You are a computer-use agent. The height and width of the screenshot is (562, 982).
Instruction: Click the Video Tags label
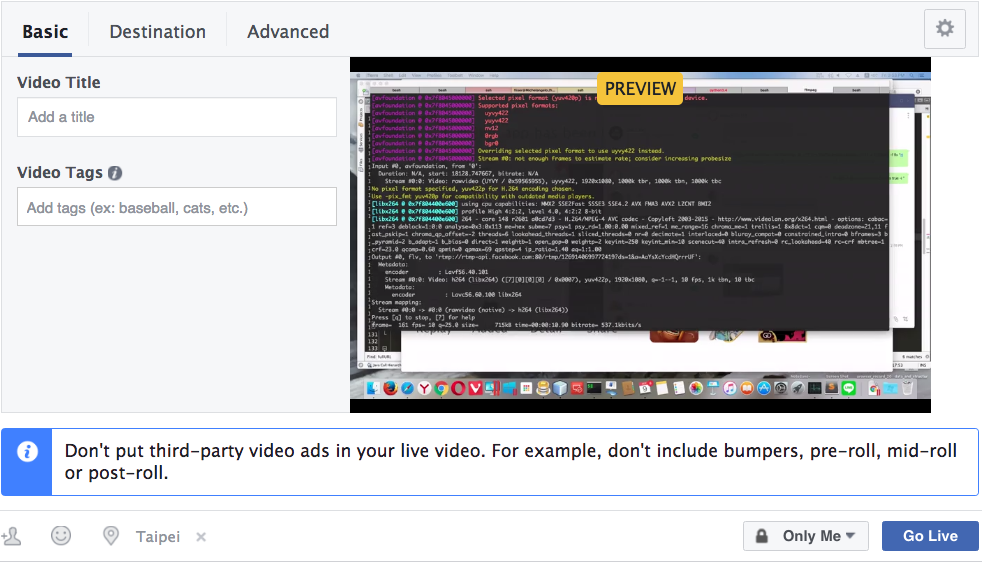tap(60, 173)
